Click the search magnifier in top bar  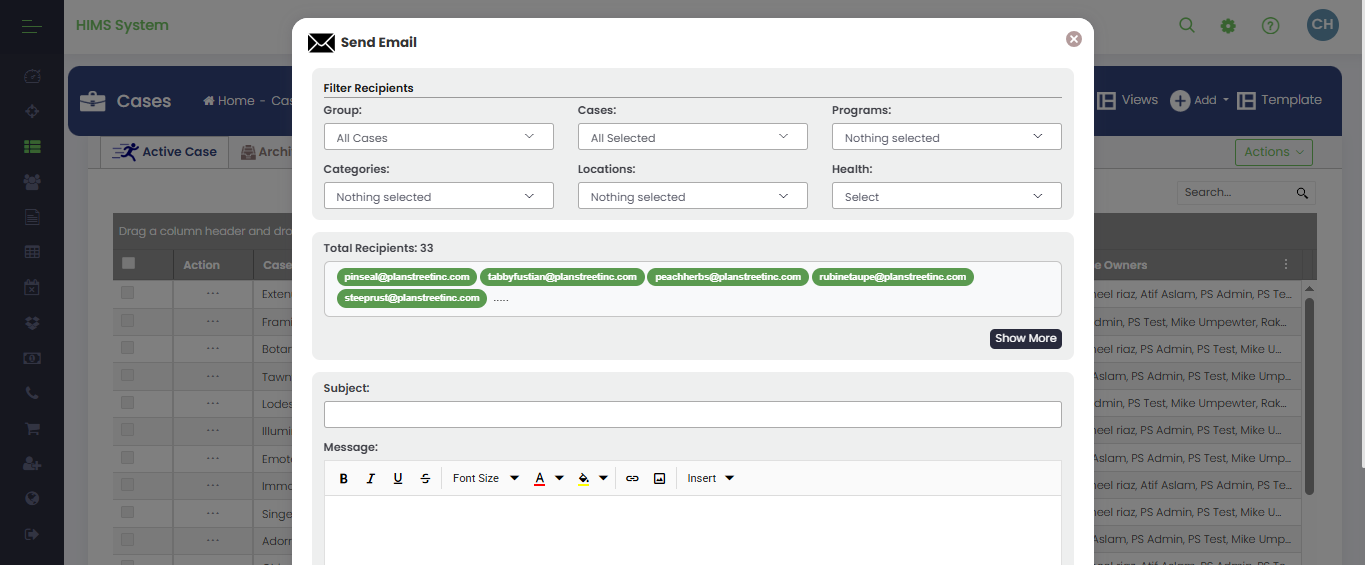(1187, 25)
